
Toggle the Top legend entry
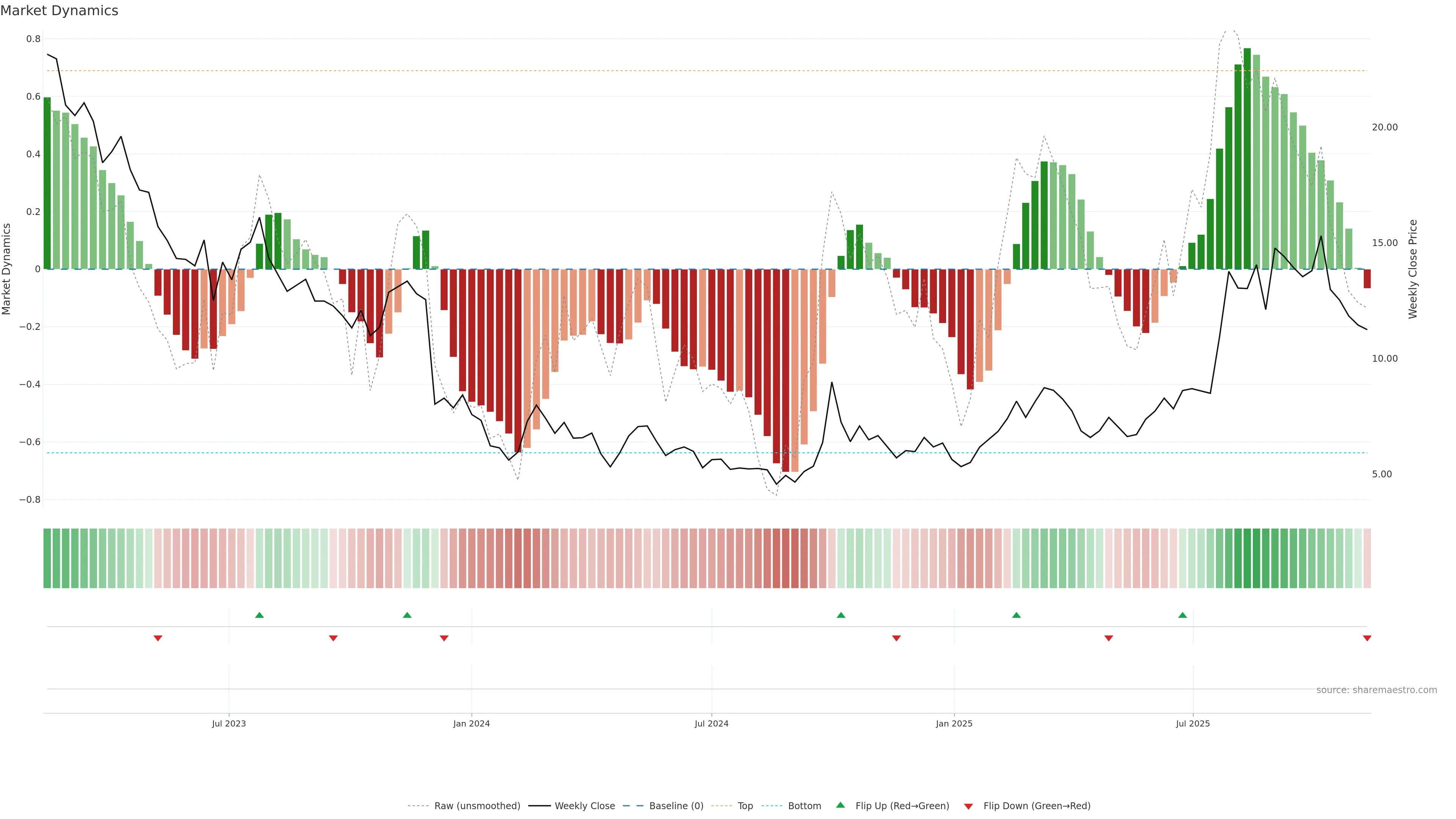coord(745,806)
